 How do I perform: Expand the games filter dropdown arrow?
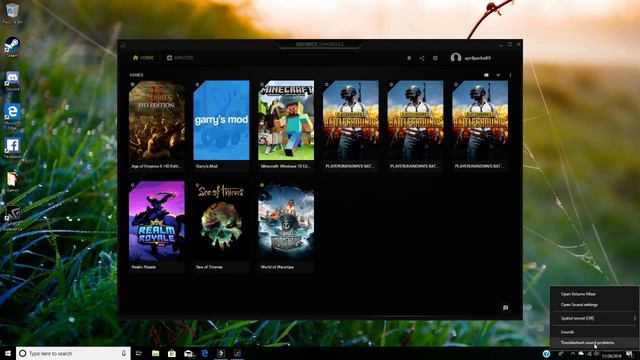coord(498,75)
